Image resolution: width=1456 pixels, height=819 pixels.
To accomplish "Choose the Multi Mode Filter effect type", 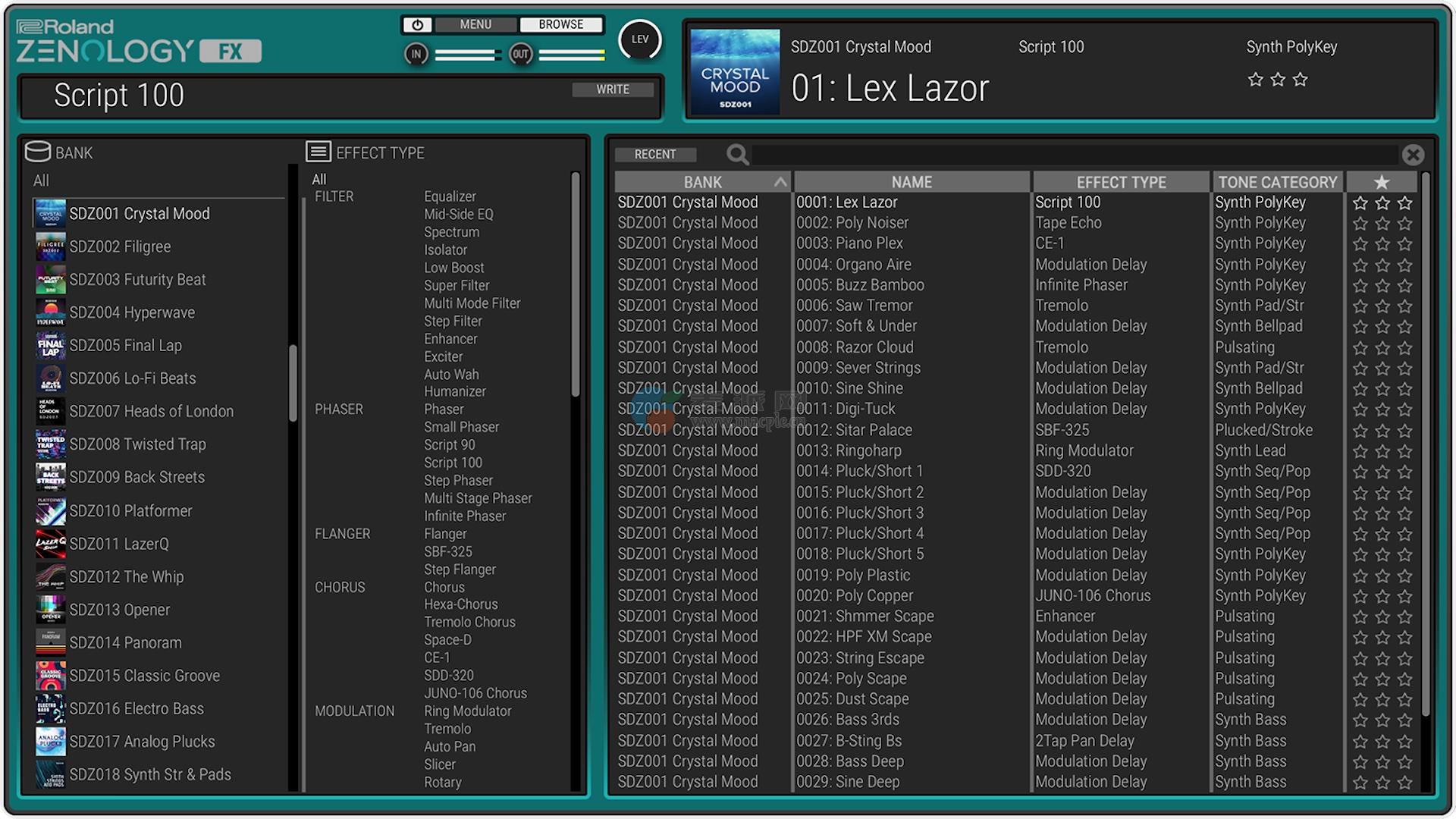I will [472, 303].
